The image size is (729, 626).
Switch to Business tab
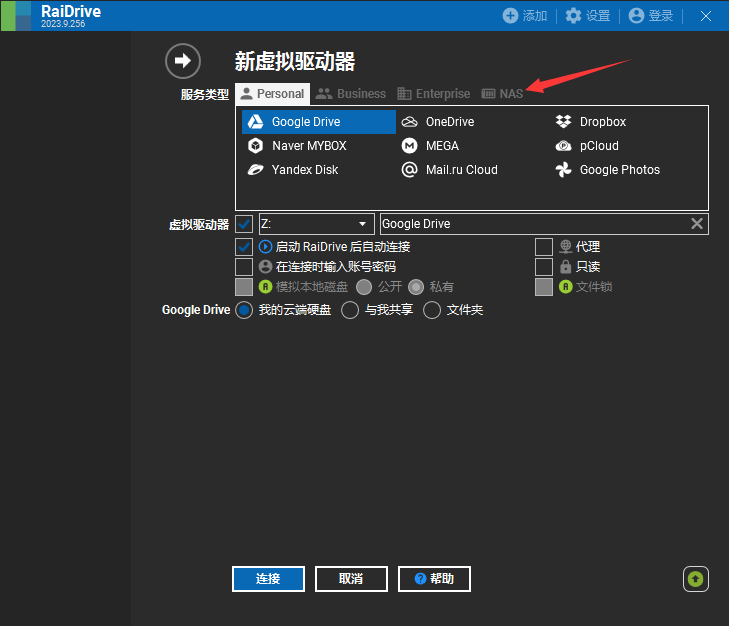(x=351, y=94)
